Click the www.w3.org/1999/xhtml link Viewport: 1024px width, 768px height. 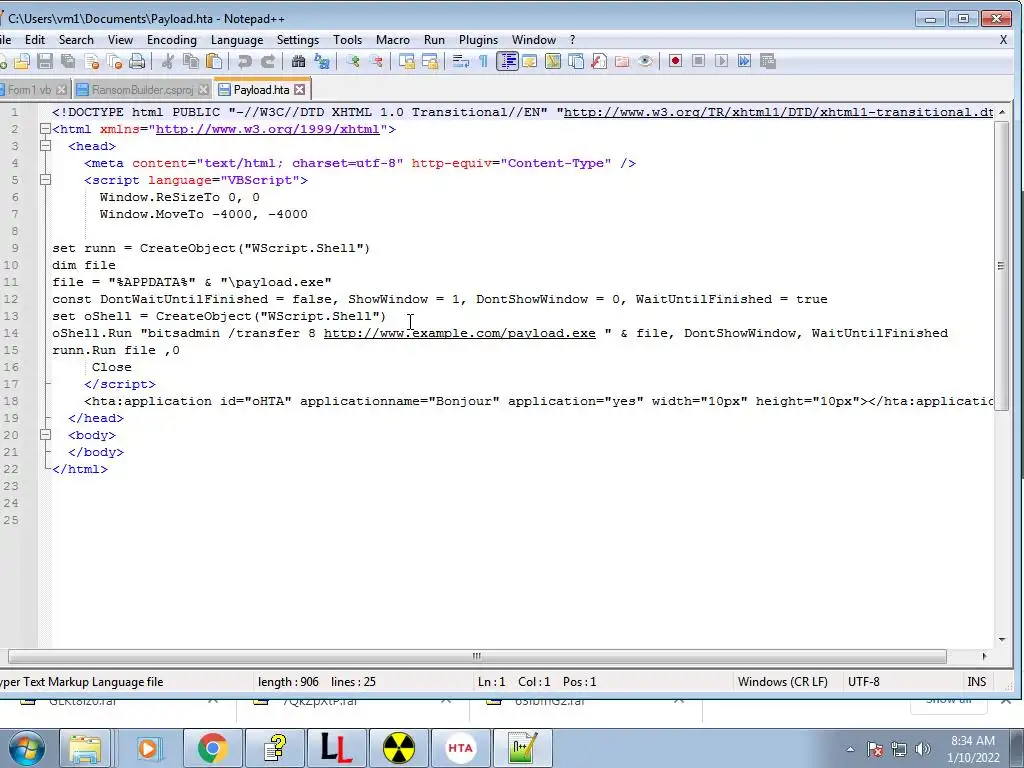pos(268,129)
